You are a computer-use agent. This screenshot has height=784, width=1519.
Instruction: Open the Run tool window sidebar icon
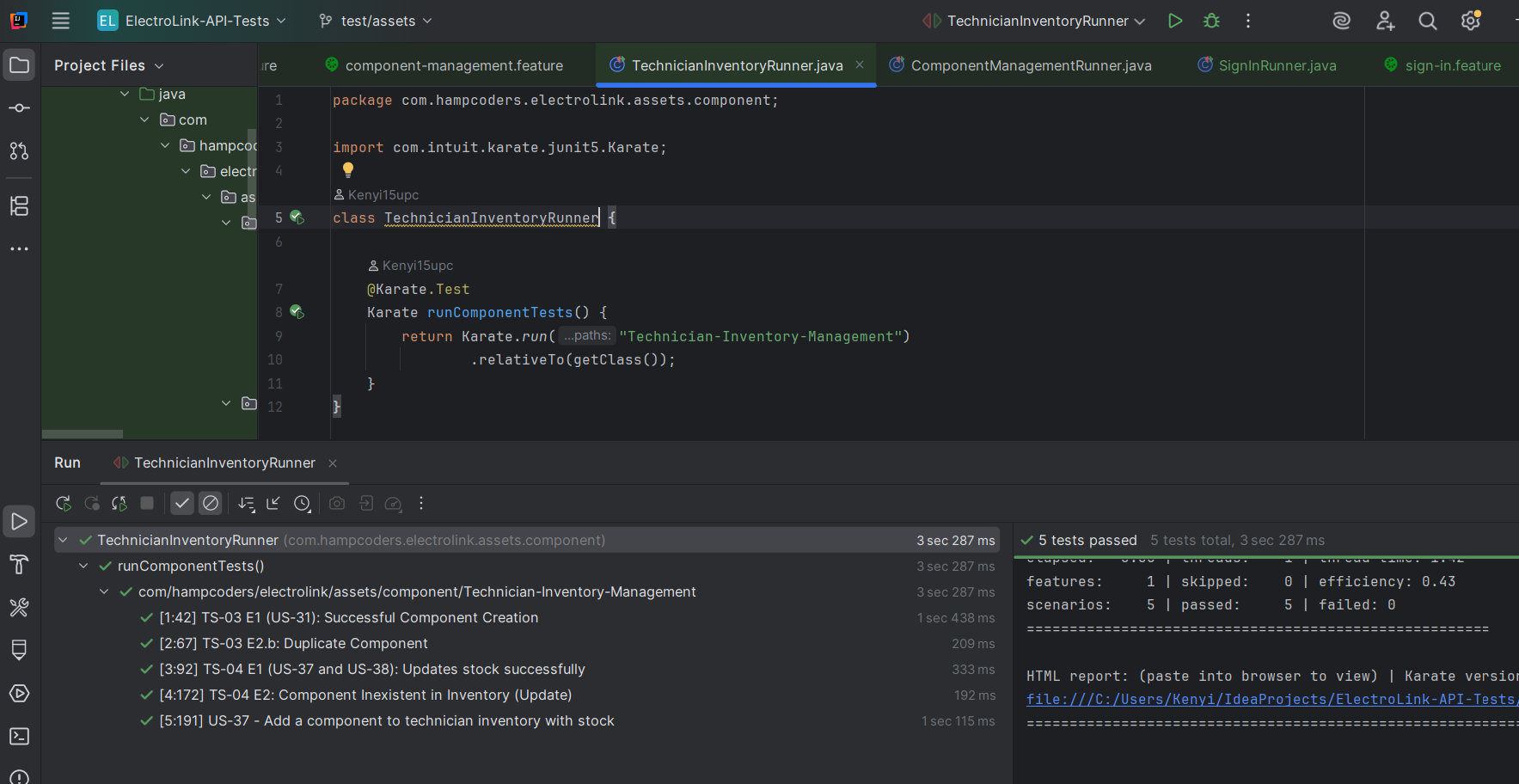(19, 522)
